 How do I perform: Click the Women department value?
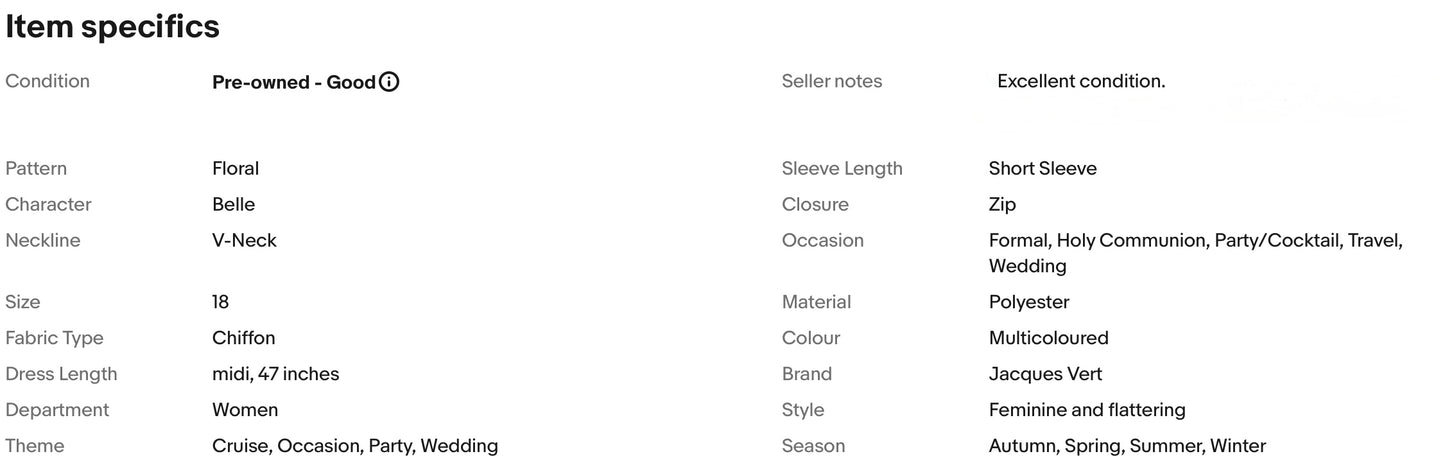pos(245,410)
